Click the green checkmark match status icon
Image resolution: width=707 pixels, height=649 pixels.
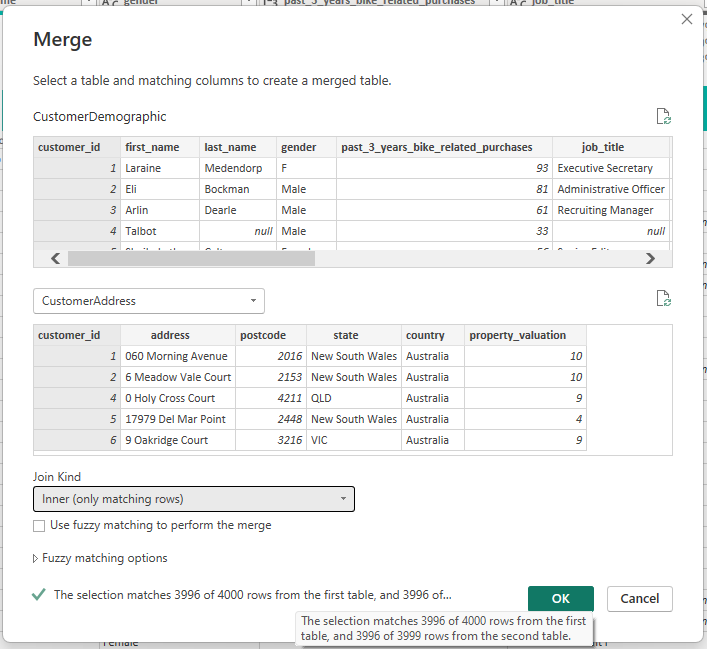[x=39, y=594]
